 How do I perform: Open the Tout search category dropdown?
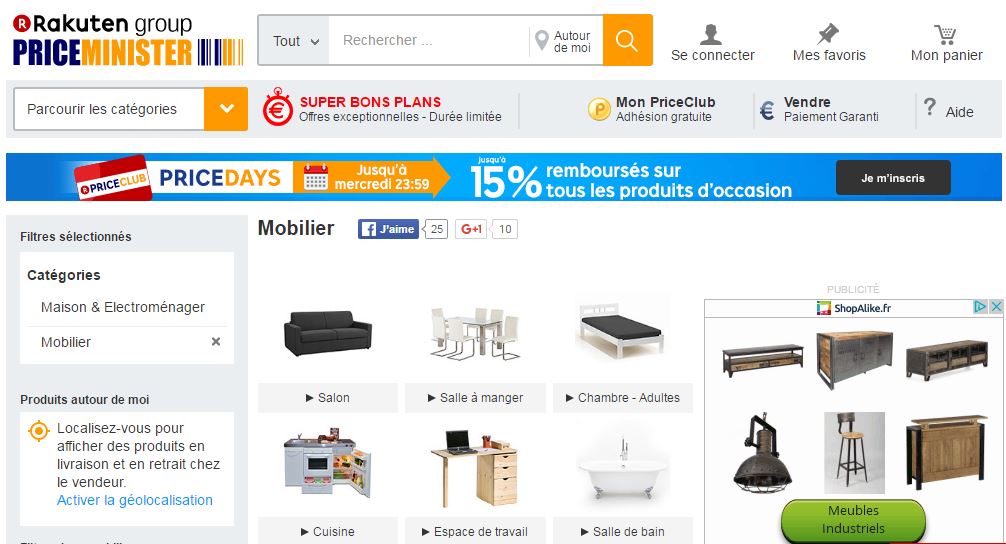(x=295, y=41)
